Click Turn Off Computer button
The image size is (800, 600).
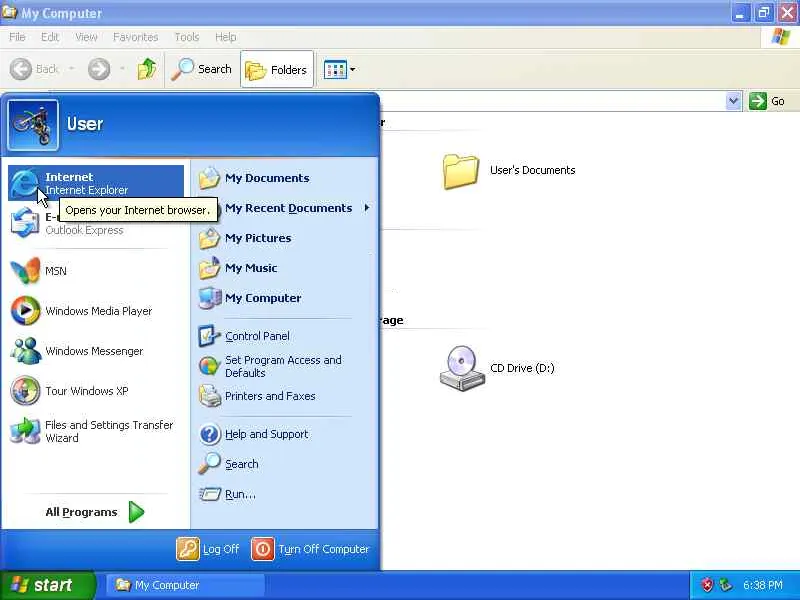pyautogui.click(x=310, y=549)
